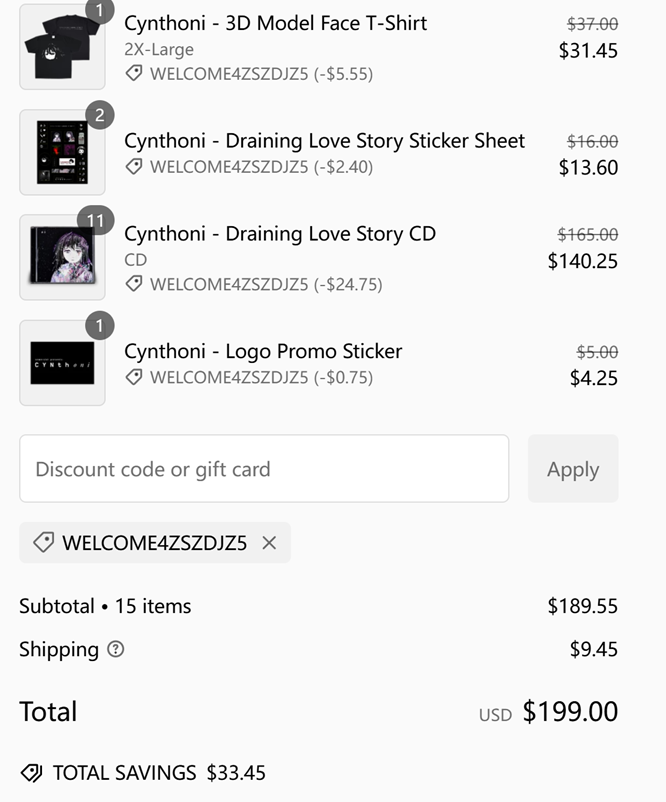Click the Cynthoni - Draining Love Story CD title
The height and width of the screenshot is (802, 666).
point(280,234)
